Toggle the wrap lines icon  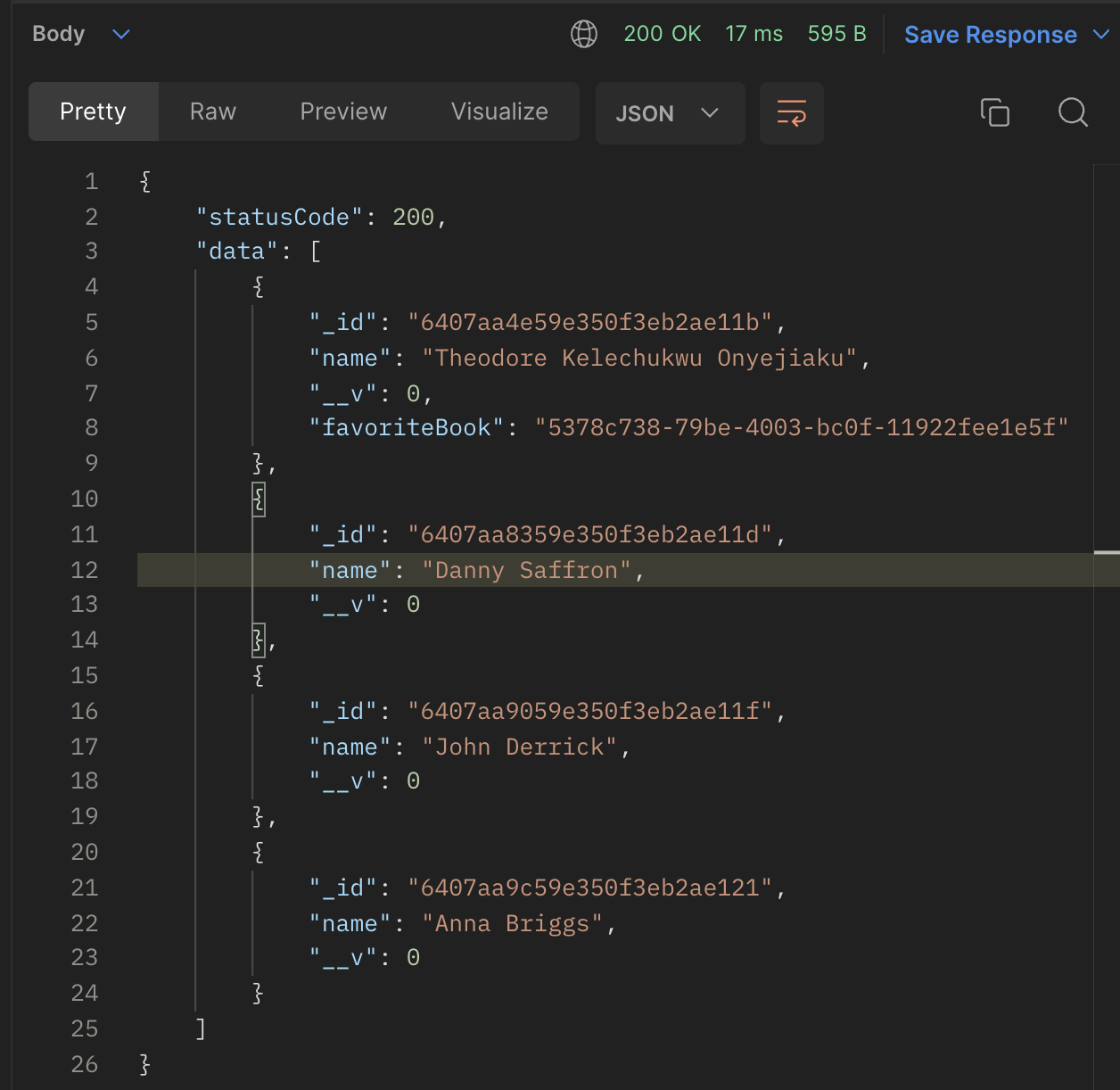pos(791,112)
